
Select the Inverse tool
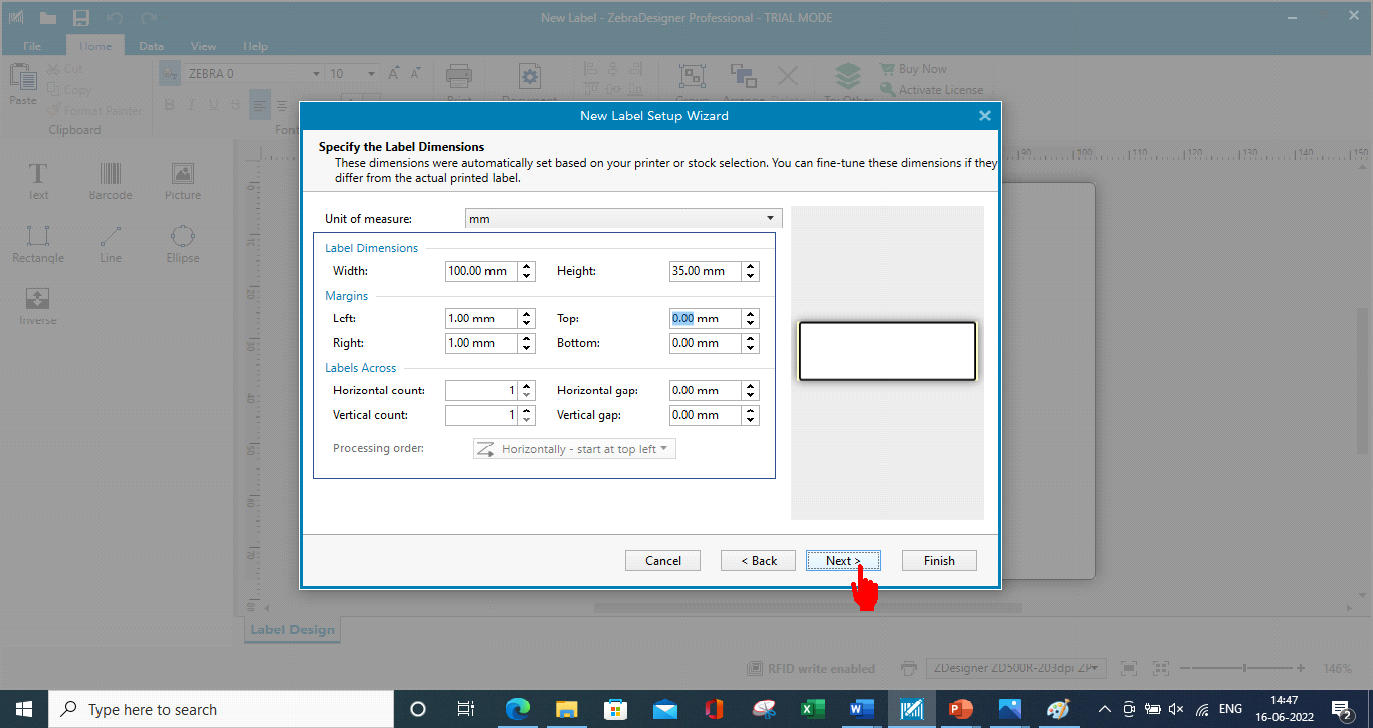pos(38,306)
